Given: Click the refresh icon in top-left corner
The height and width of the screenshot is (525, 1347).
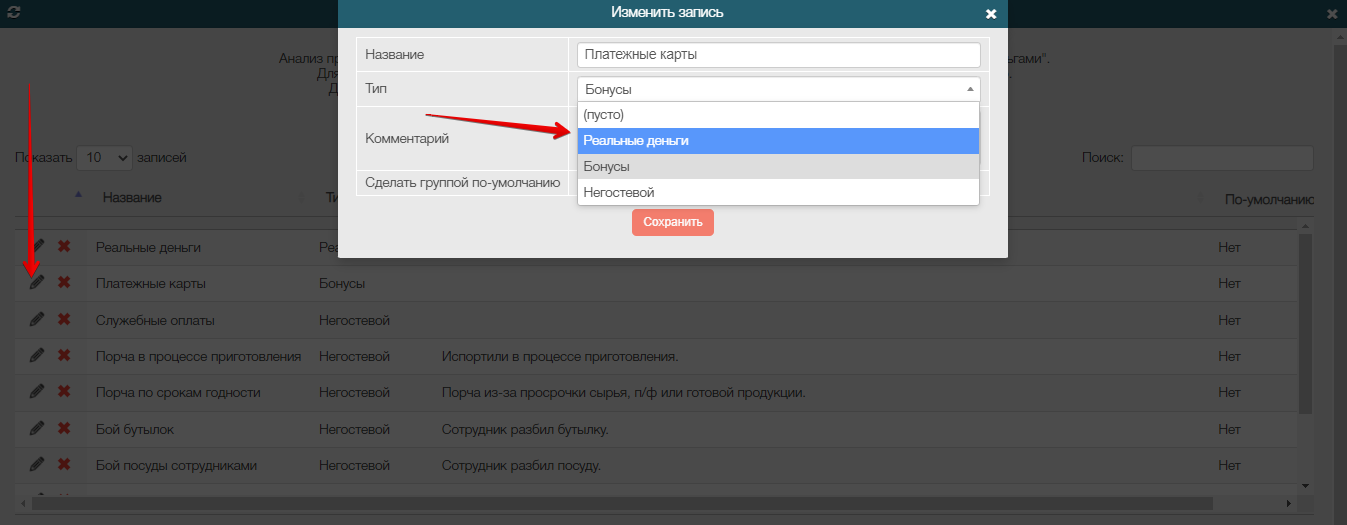Looking at the screenshot, I should [14, 14].
